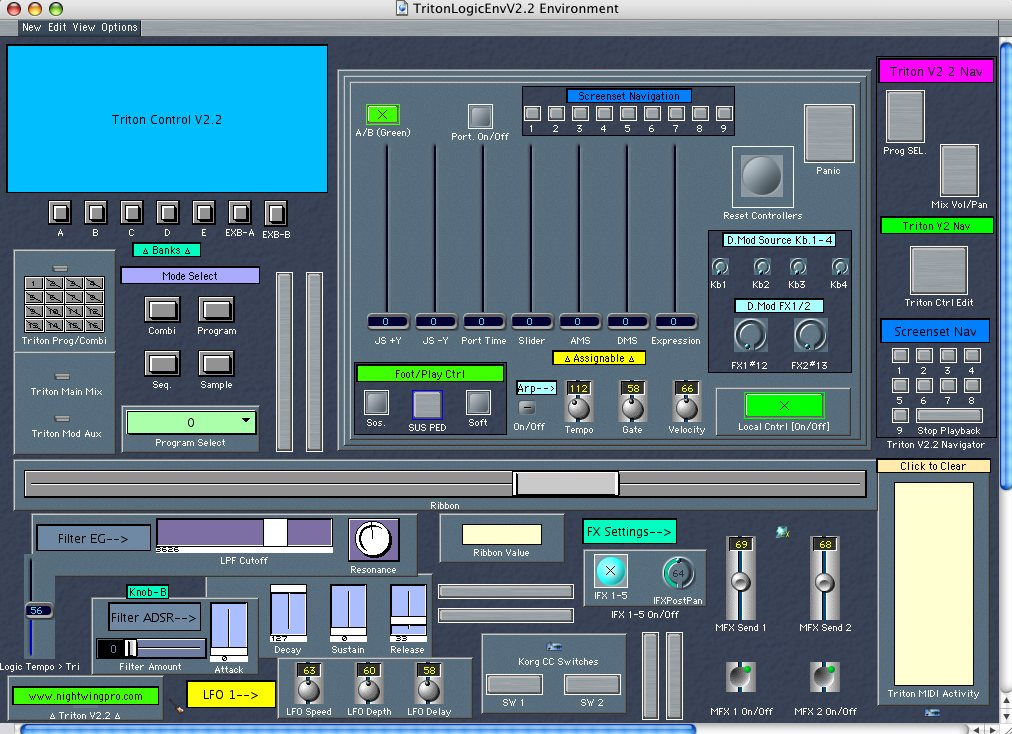The width and height of the screenshot is (1012, 734).
Task: Toggle the Sos. foot control switch
Action: click(376, 403)
